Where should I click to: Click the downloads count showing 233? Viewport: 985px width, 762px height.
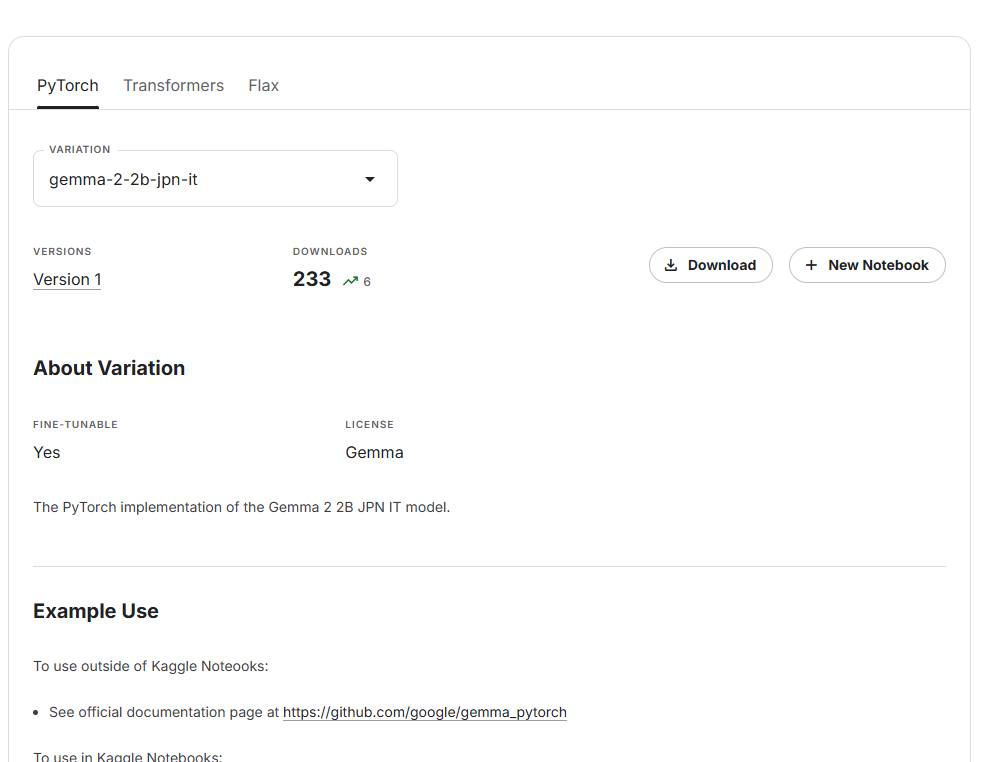click(x=312, y=279)
